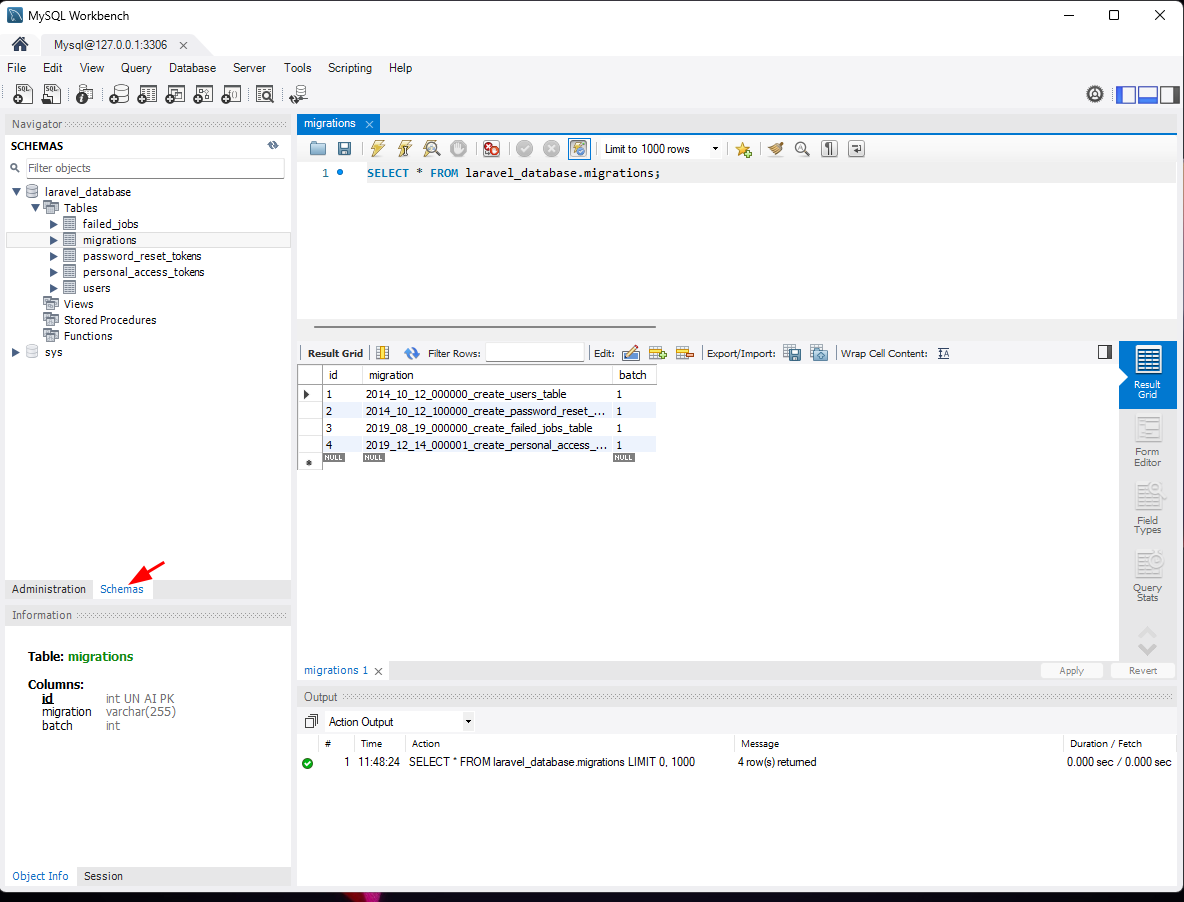Switch to the Session tab
The width and height of the screenshot is (1184, 902).
[103, 876]
